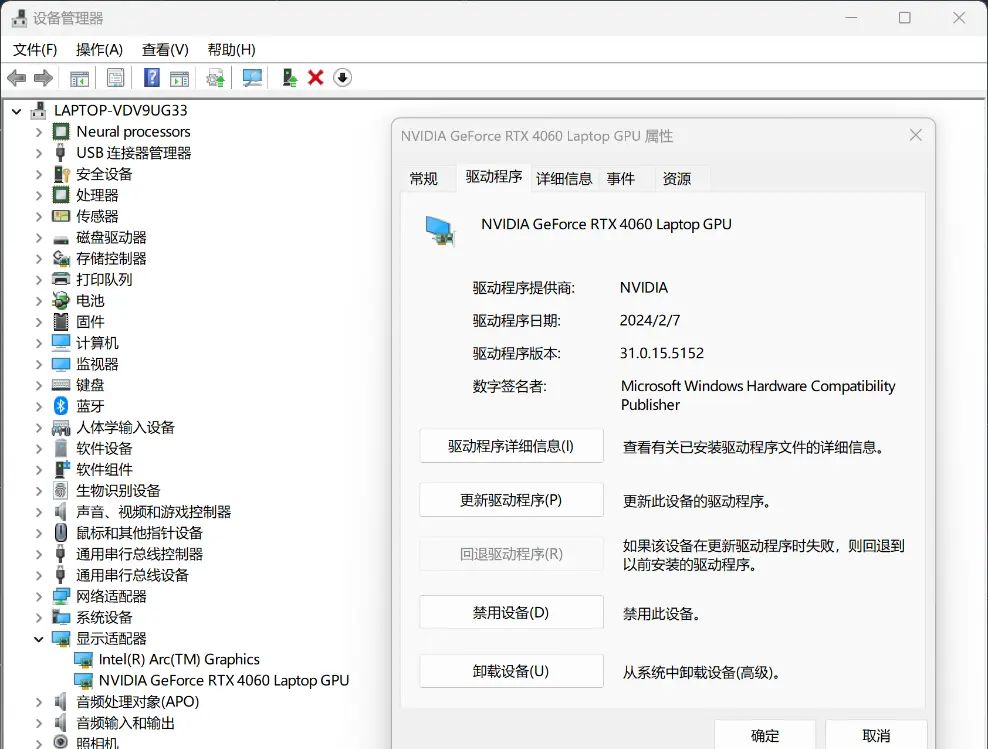This screenshot has width=988, height=749.
Task: Click the 电池 battery icon
Action: (x=61, y=300)
